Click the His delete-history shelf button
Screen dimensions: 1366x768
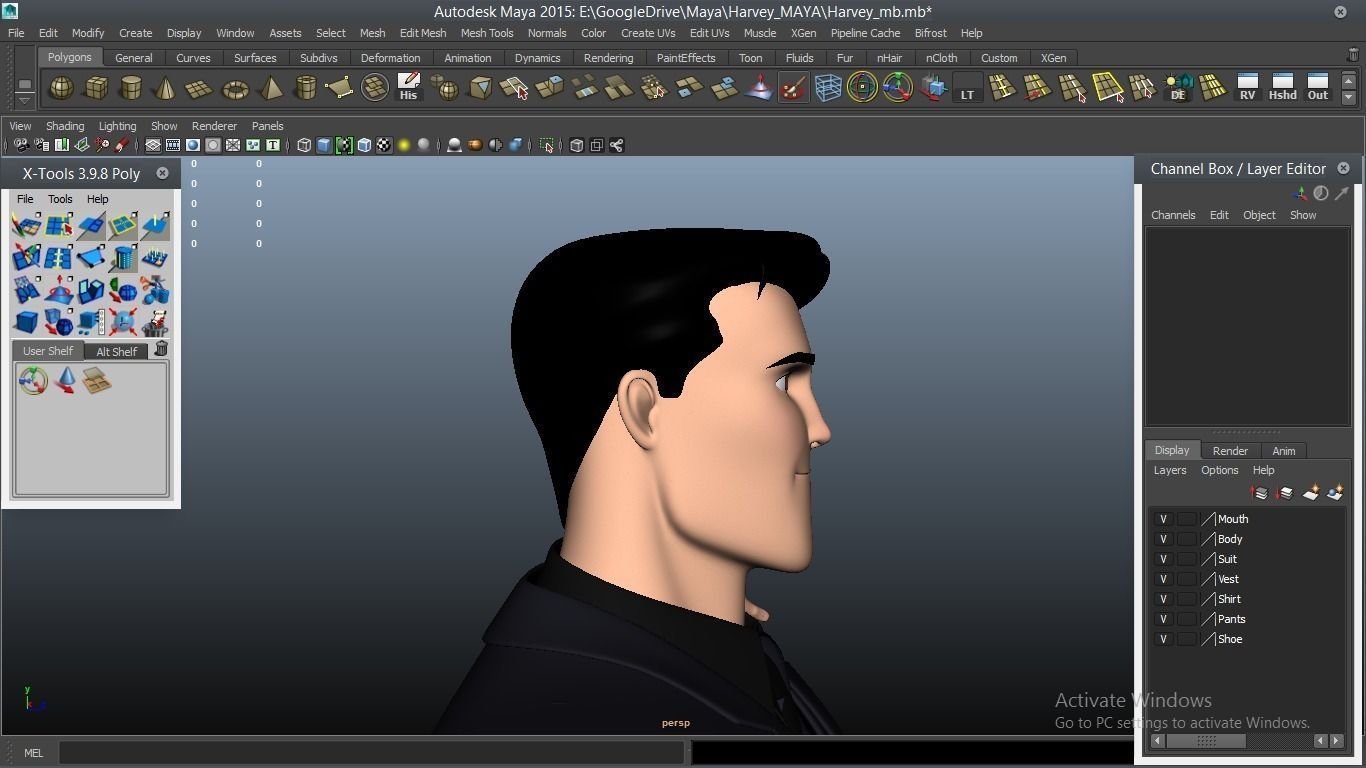tap(408, 88)
